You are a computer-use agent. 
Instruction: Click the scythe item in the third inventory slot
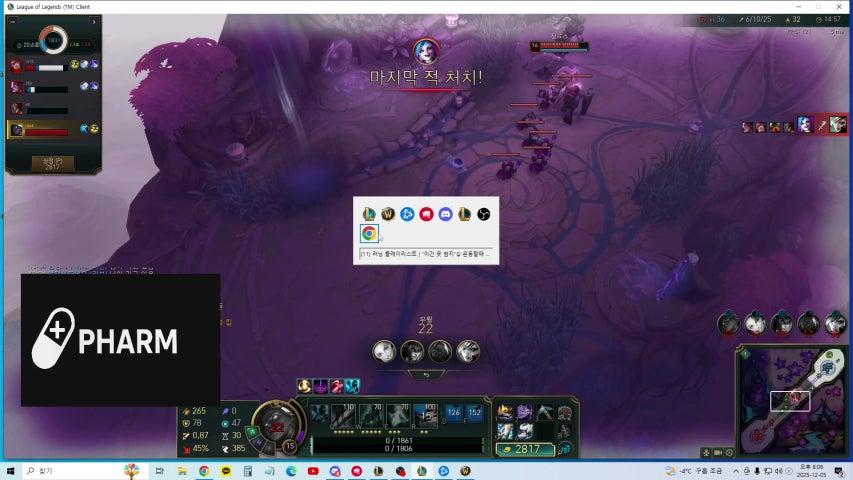pos(544,412)
